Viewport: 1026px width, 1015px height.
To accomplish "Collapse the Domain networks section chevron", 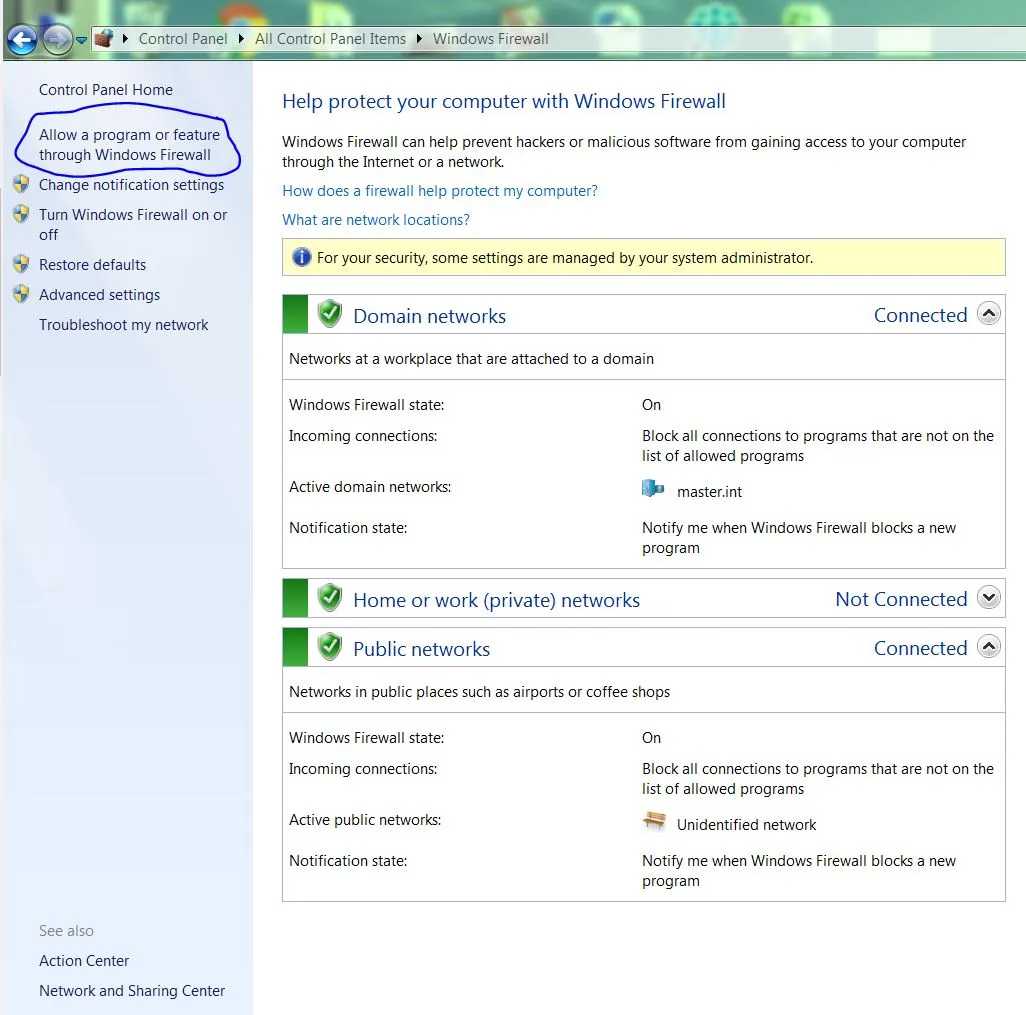I will [989, 313].
